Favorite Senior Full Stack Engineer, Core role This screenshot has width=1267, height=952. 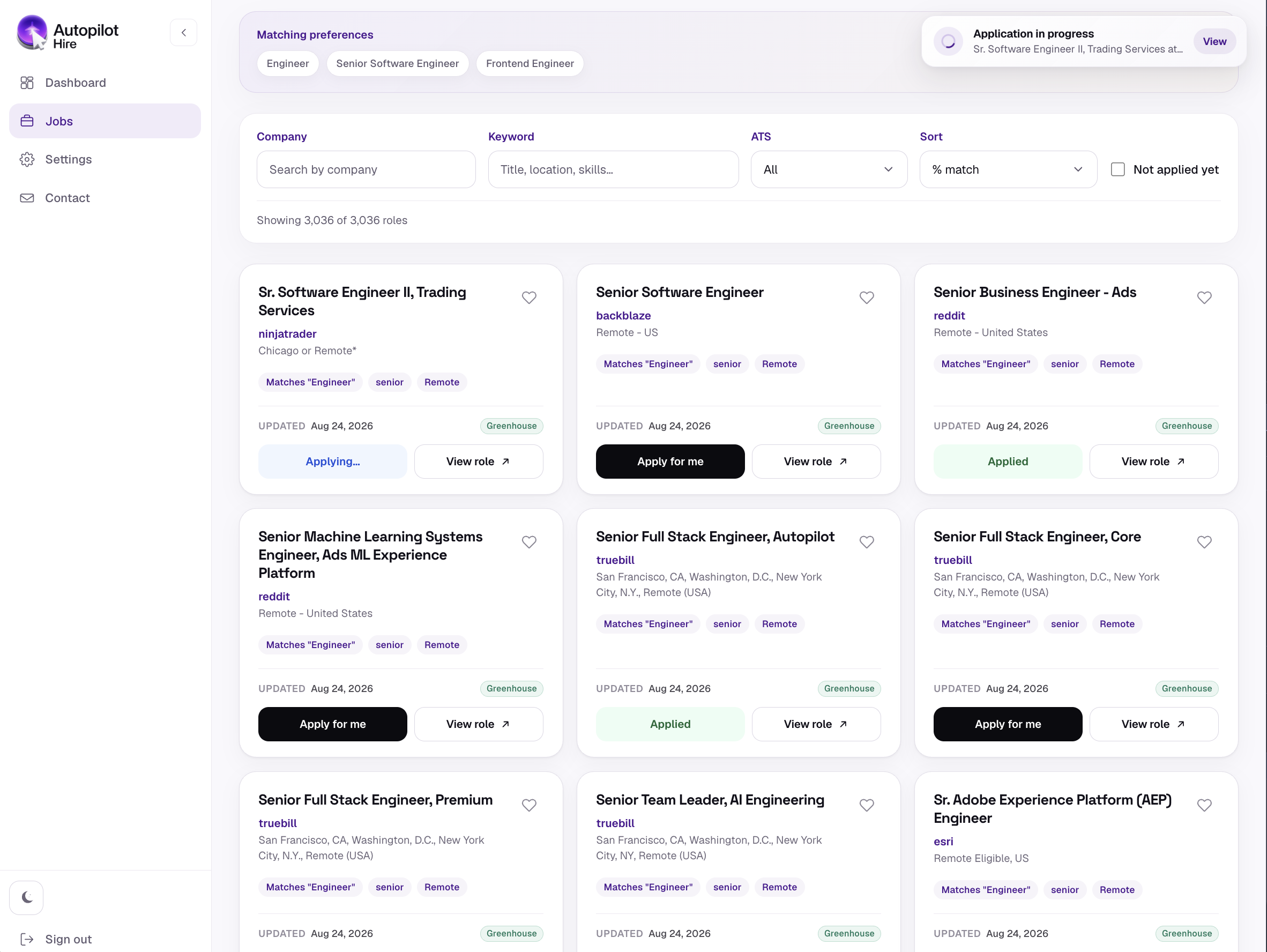[1204, 542]
